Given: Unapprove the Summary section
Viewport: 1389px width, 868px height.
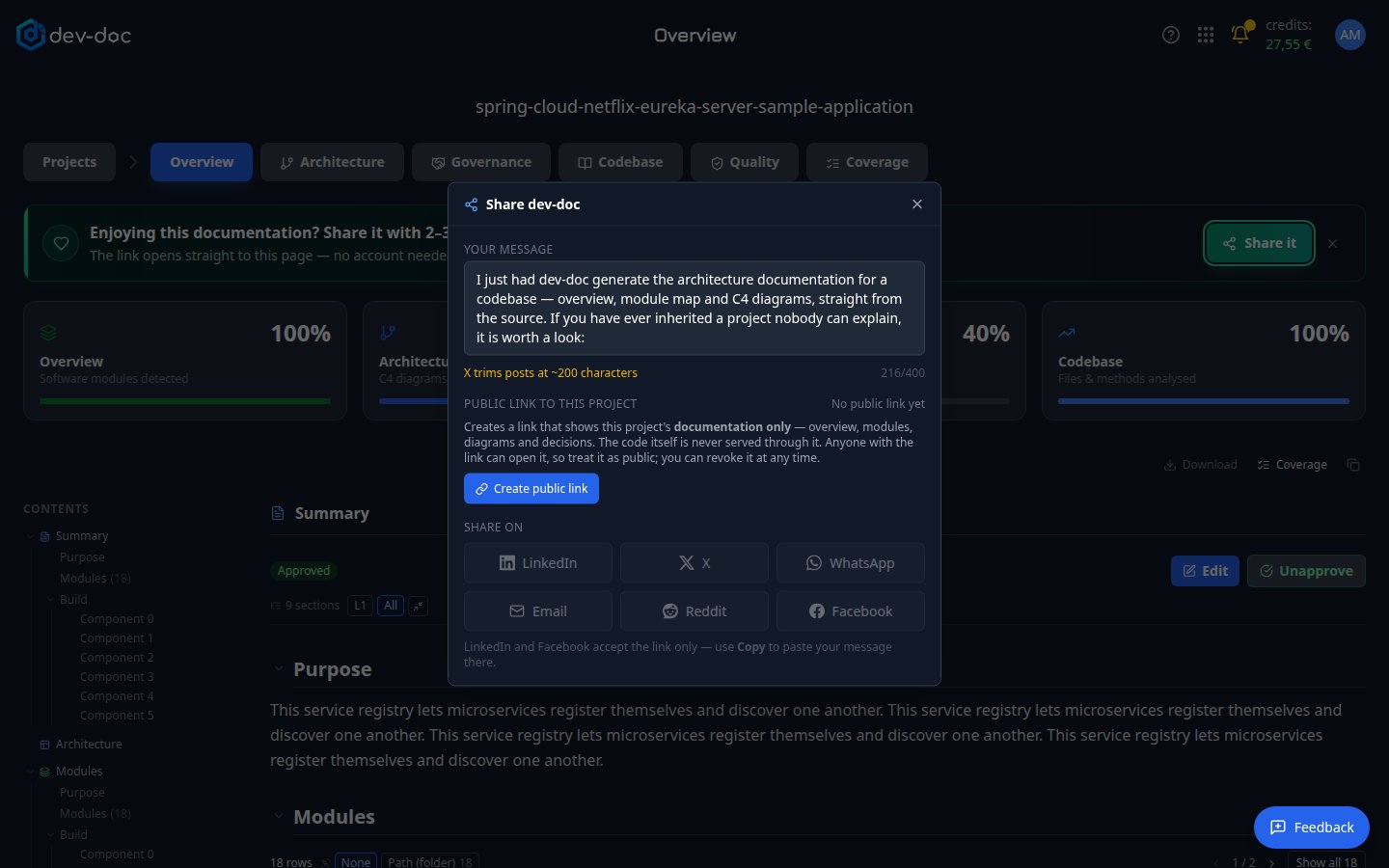Looking at the screenshot, I should point(1306,571).
